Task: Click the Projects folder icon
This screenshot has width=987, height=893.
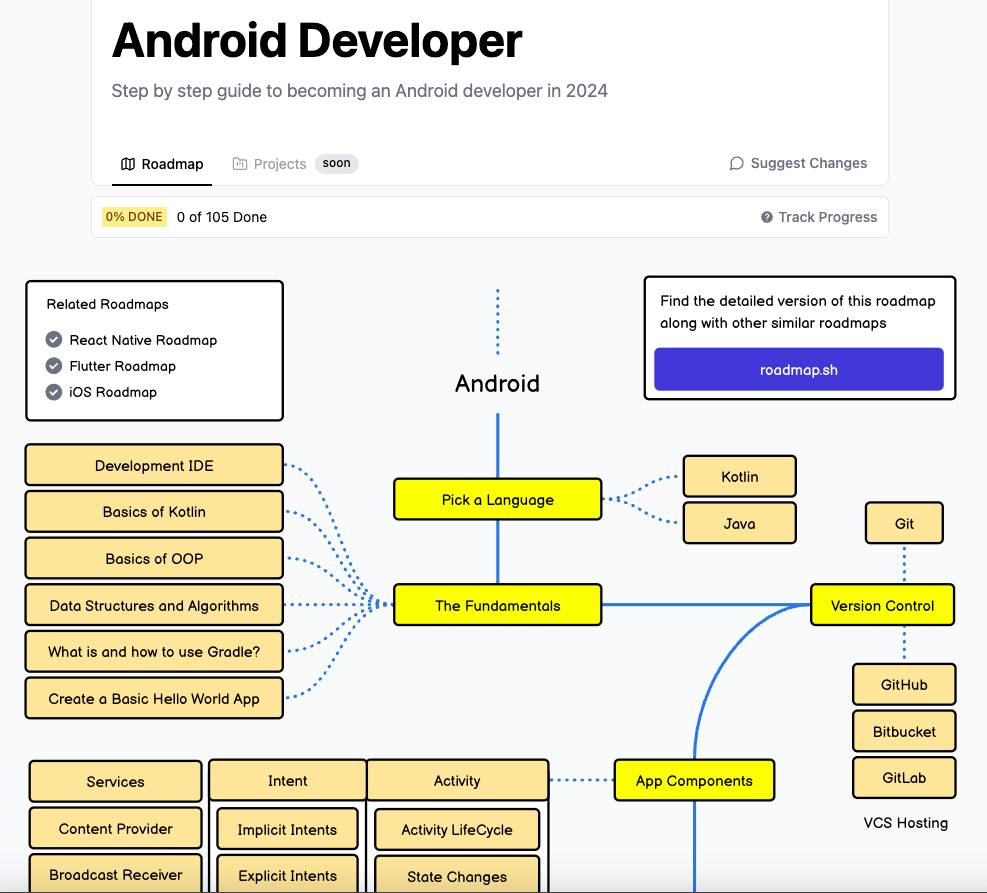Action: (x=239, y=164)
